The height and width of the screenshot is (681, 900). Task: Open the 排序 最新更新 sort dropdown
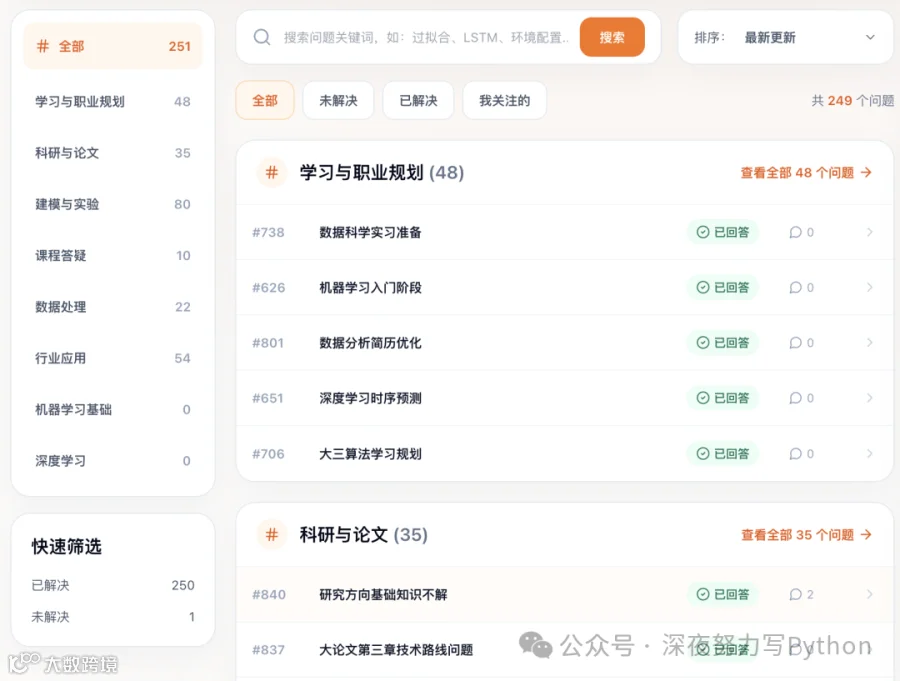[785, 37]
